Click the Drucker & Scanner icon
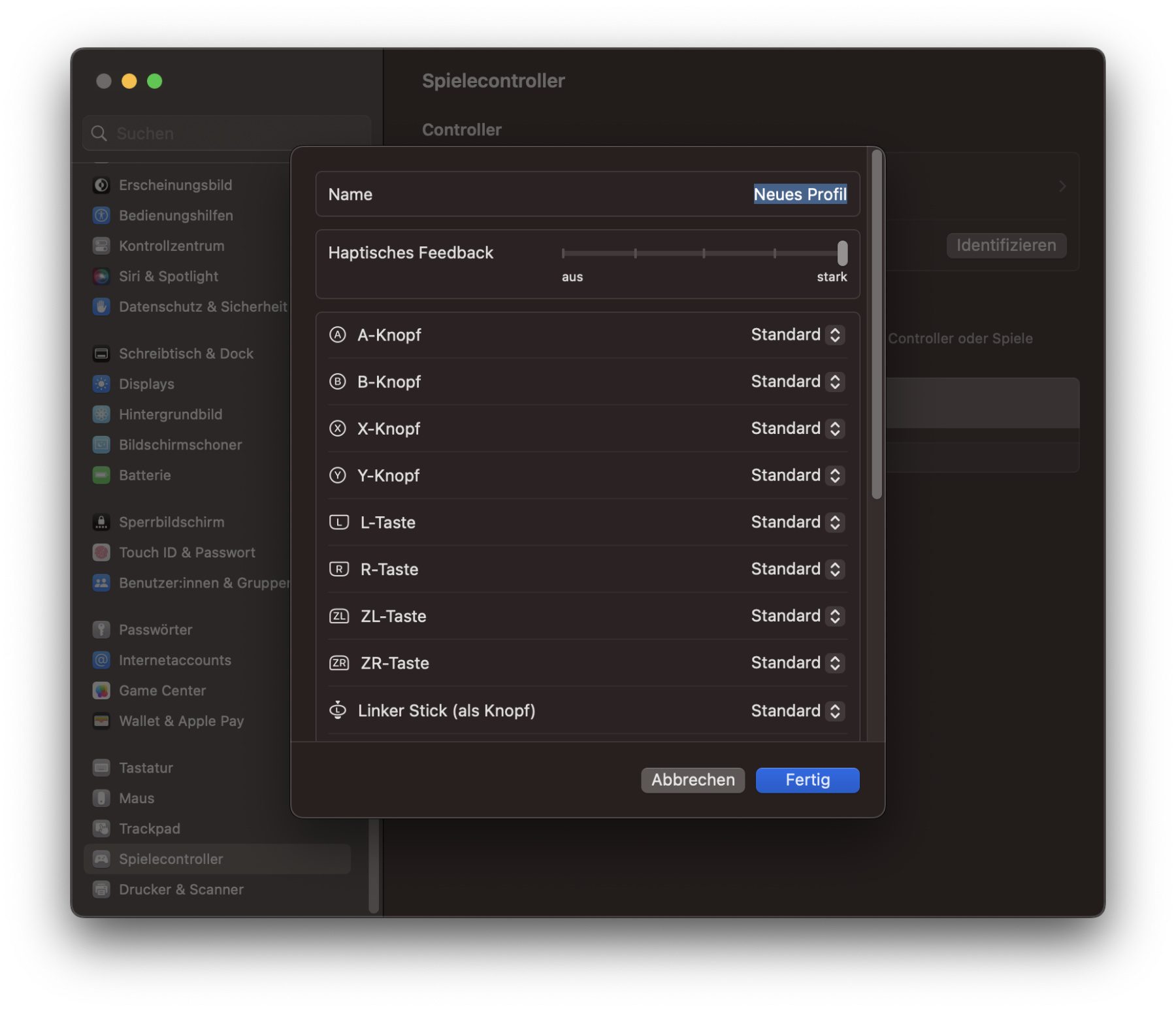The image size is (1176, 1011). [101, 889]
